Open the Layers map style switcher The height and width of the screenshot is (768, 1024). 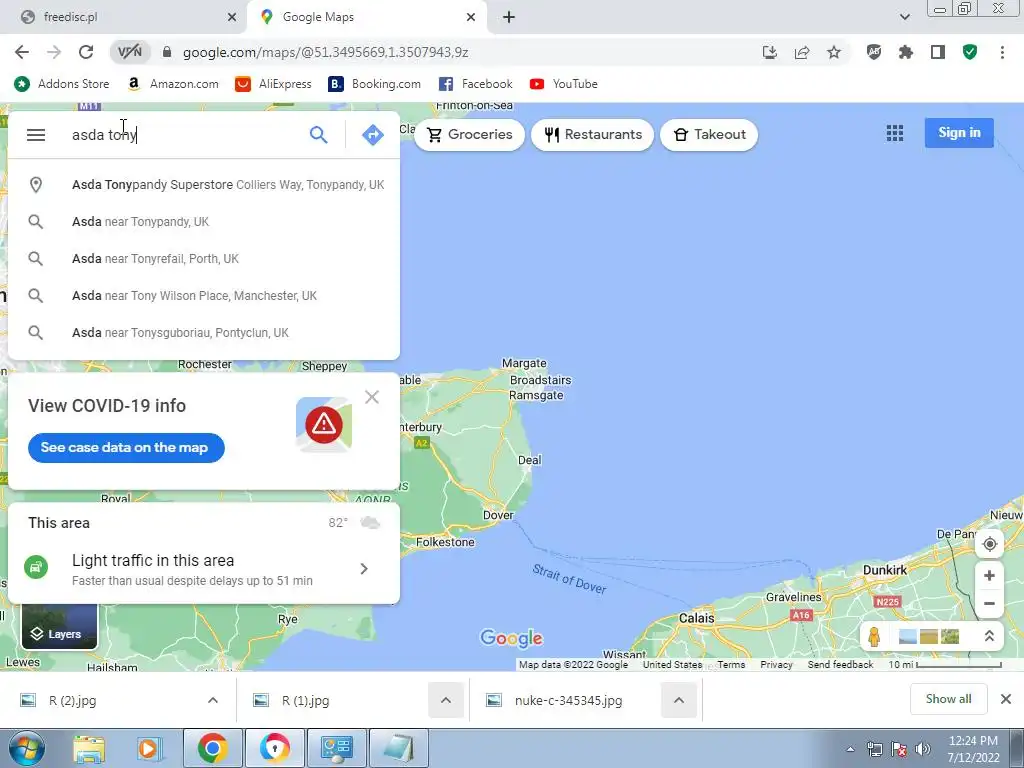(59, 627)
